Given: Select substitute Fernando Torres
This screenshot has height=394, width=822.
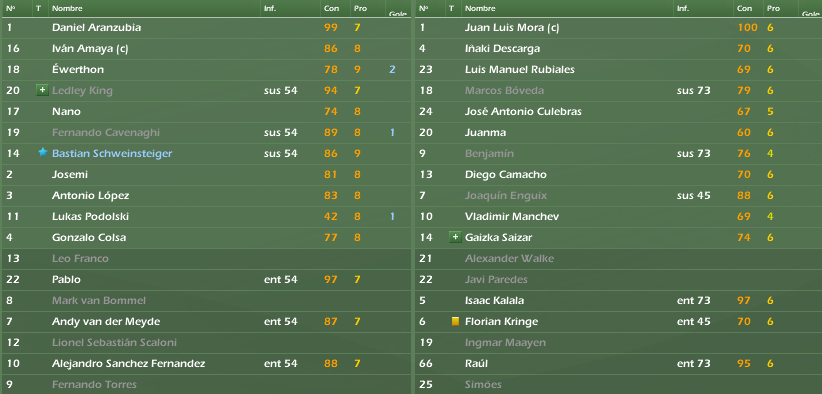Looking at the screenshot, I should coord(94,384).
